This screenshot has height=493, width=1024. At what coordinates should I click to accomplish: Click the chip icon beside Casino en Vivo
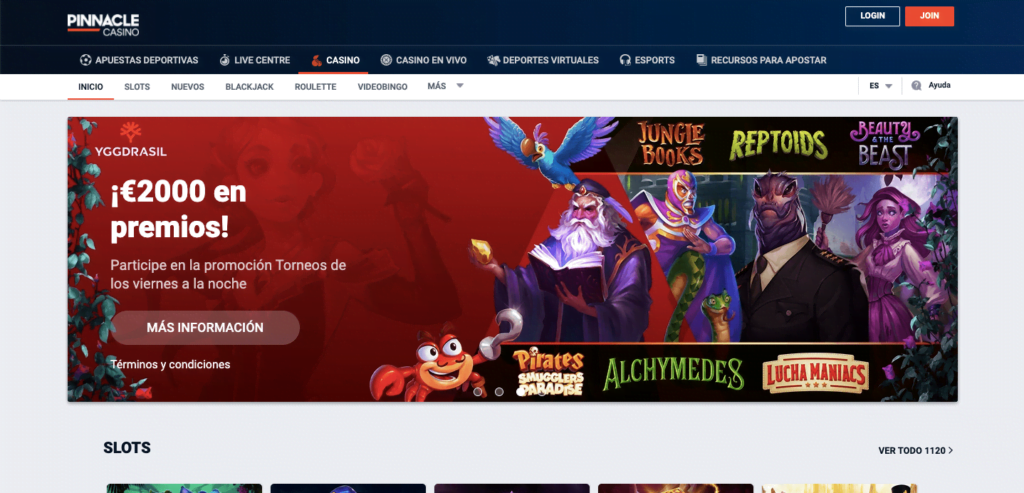pos(386,60)
